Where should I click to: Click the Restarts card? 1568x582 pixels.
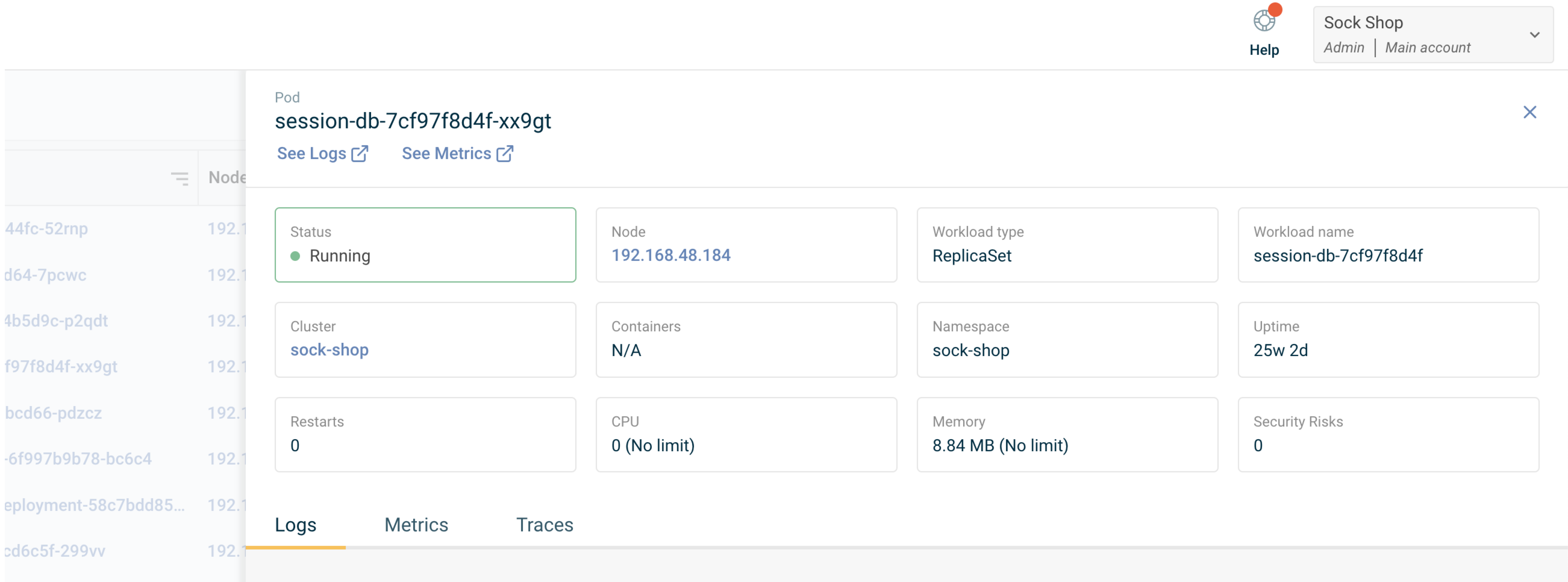pyautogui.click(x=425, y=435)
